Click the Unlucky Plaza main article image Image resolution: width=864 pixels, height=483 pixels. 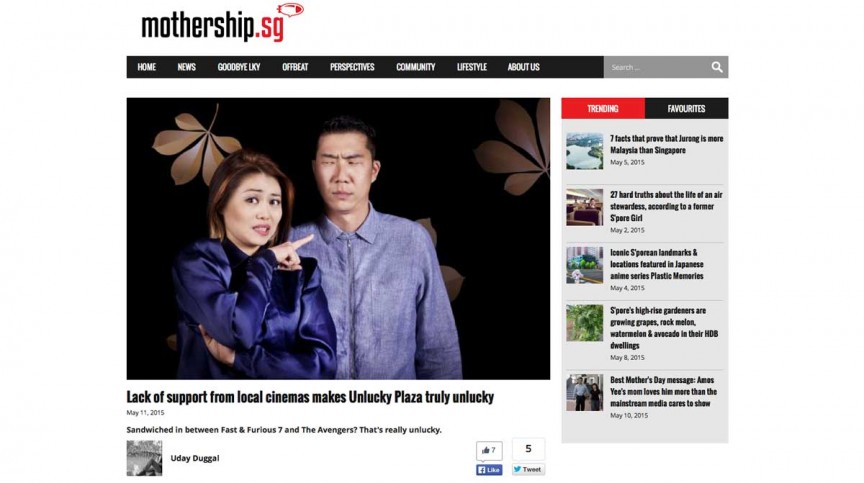(x=338, y=238)
